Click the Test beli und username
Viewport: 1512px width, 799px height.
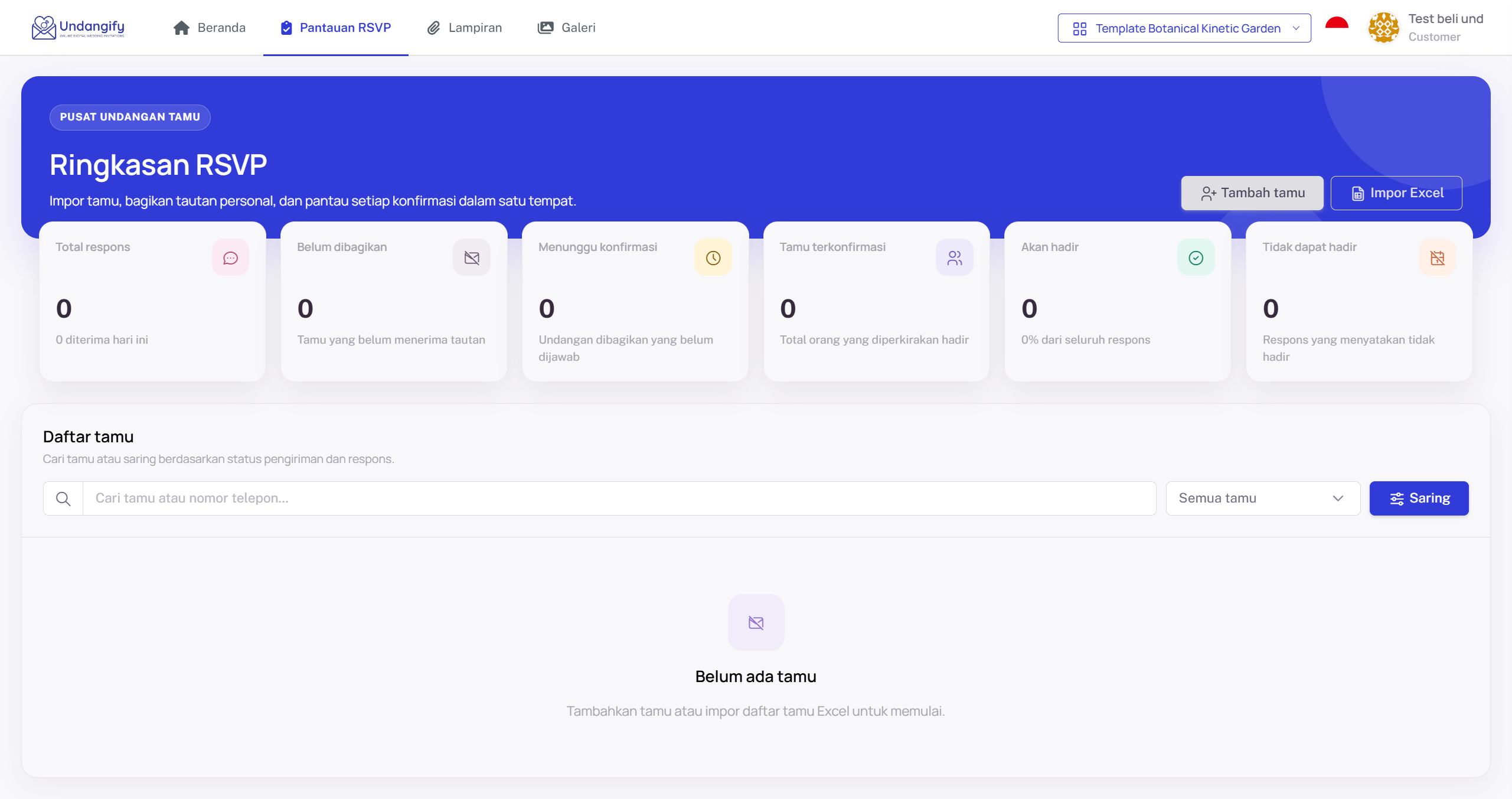pos(1445,19)
